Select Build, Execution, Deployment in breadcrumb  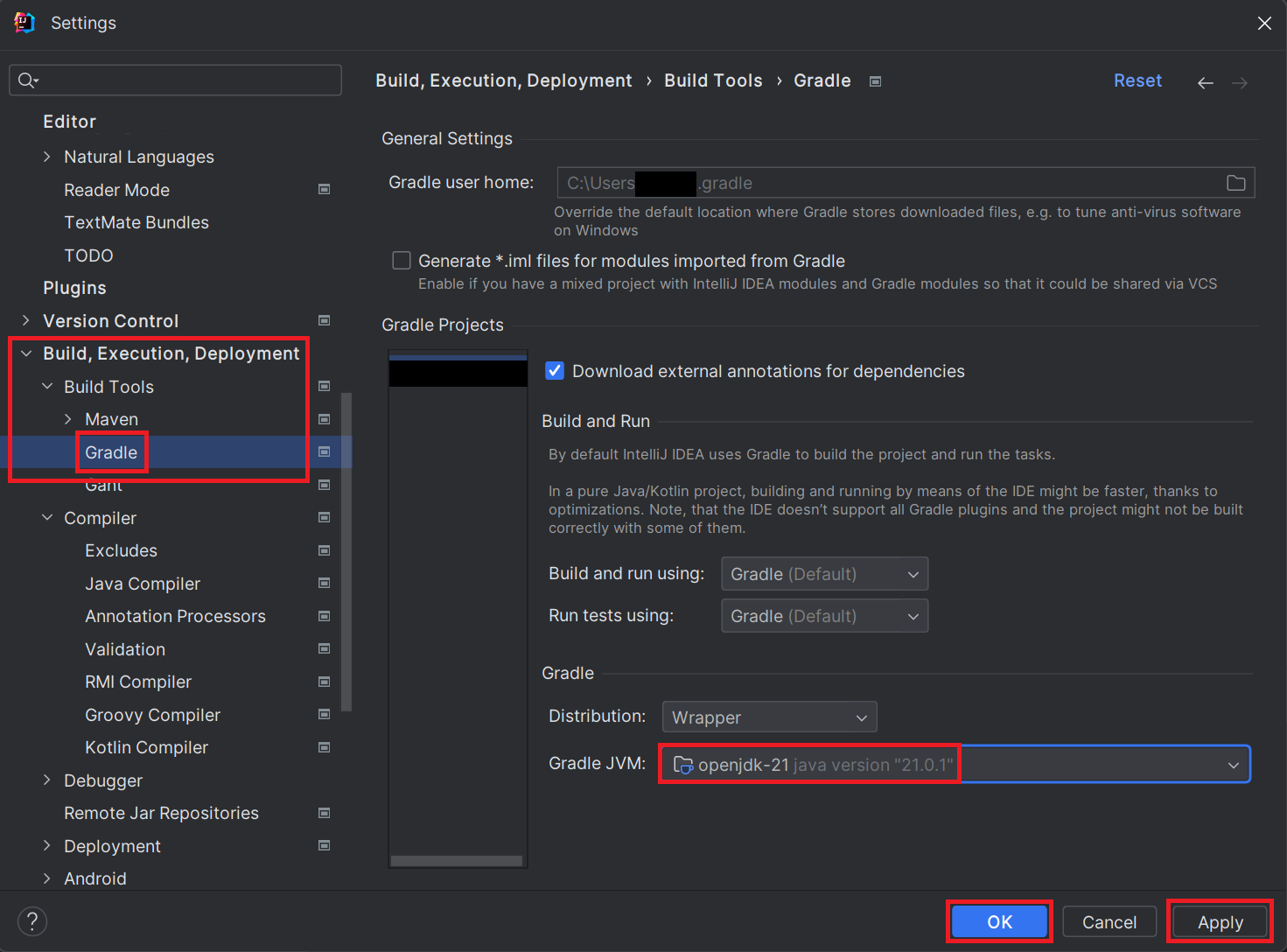tap(503, 80)
